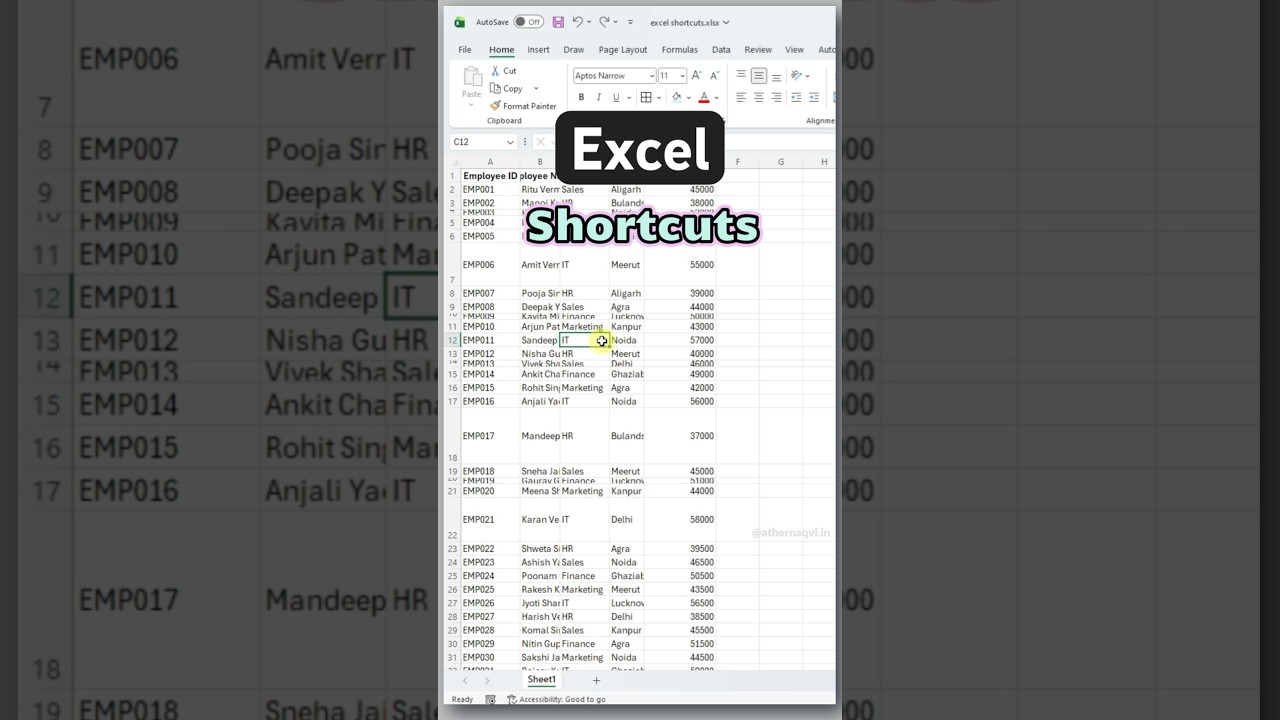Open the File tab
1280x720 pixels.
pyautogui.click(x=465, y=49)
